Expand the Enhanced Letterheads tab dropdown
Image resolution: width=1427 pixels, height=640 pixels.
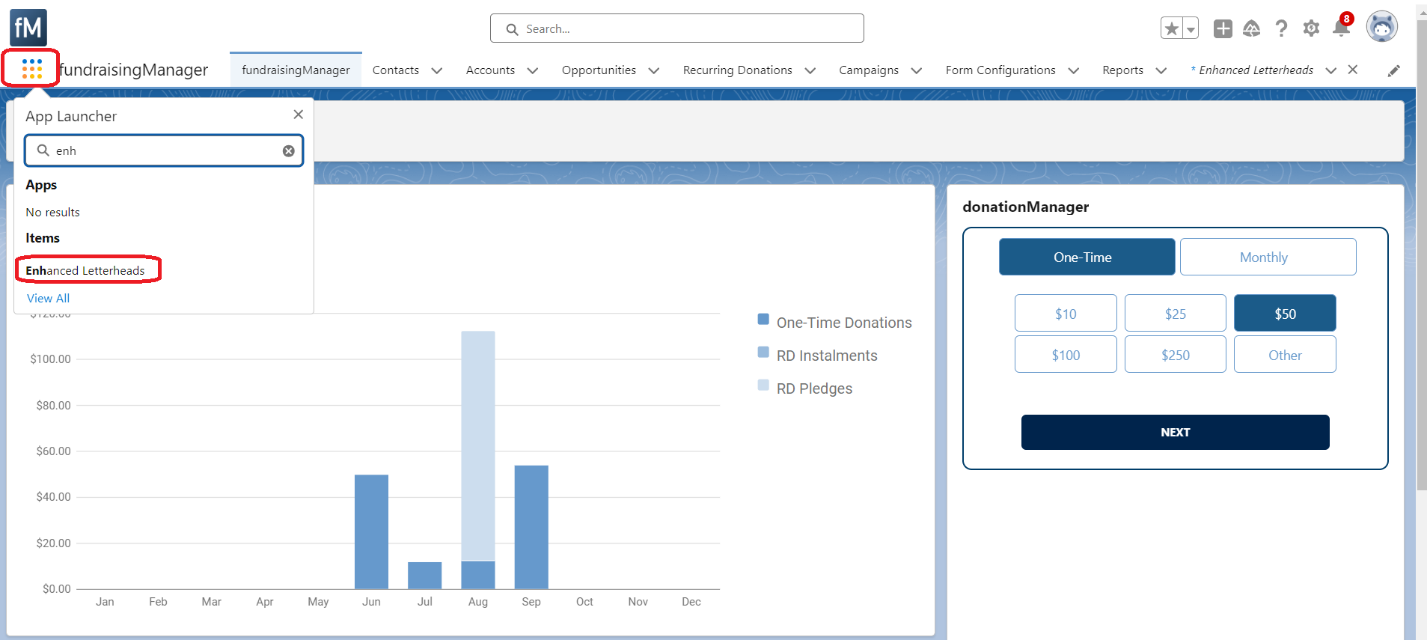point(1331,70)
